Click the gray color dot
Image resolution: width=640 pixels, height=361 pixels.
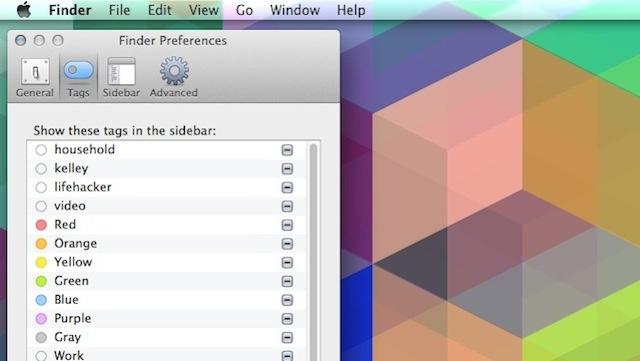click(x=41, y=338)
